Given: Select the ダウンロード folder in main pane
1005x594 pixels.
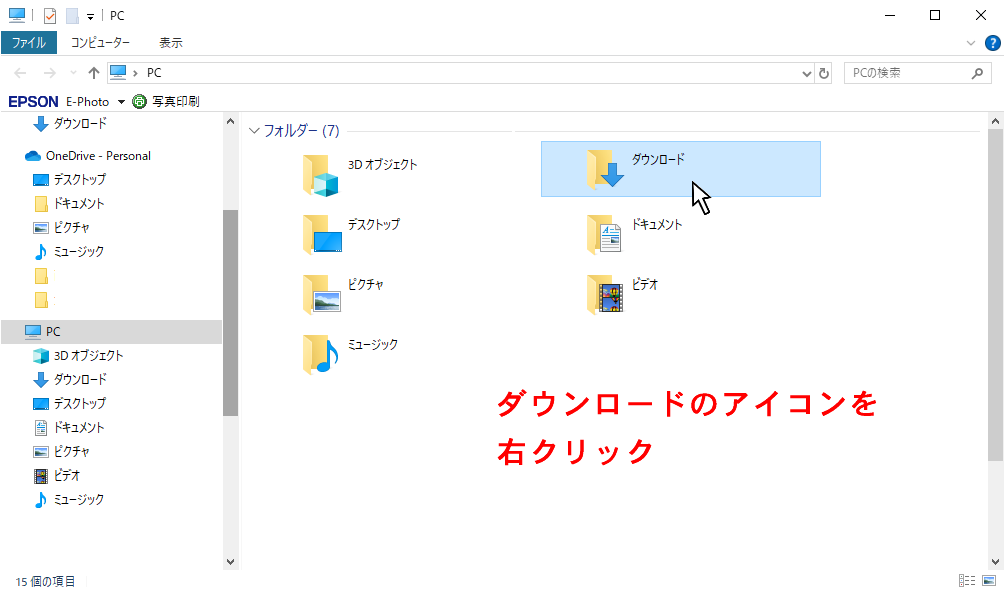Looking at the screenshot, I should (681, 169).
